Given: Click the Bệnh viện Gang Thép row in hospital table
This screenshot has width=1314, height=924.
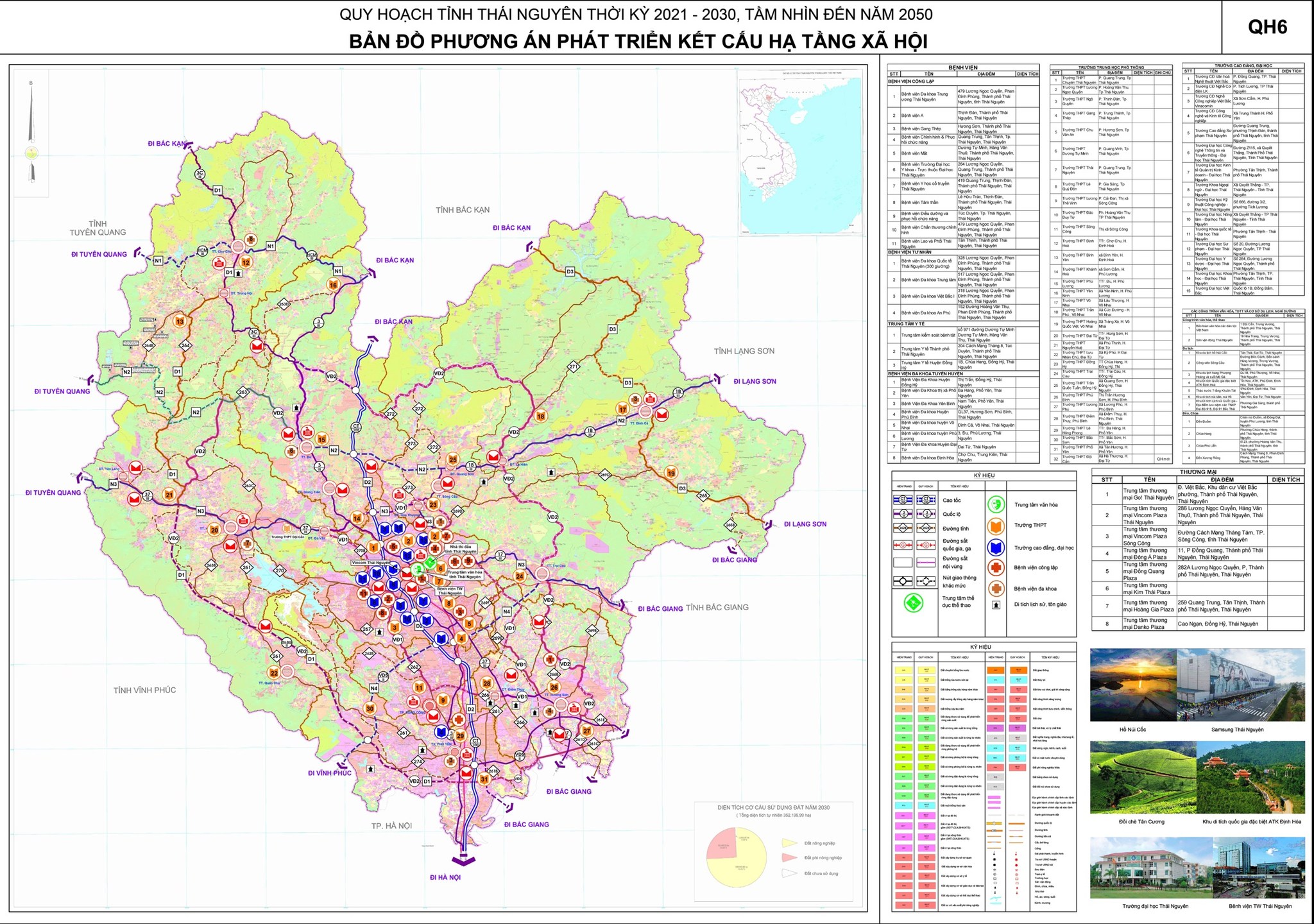Looking at the screenshot, I should point(963,129).
